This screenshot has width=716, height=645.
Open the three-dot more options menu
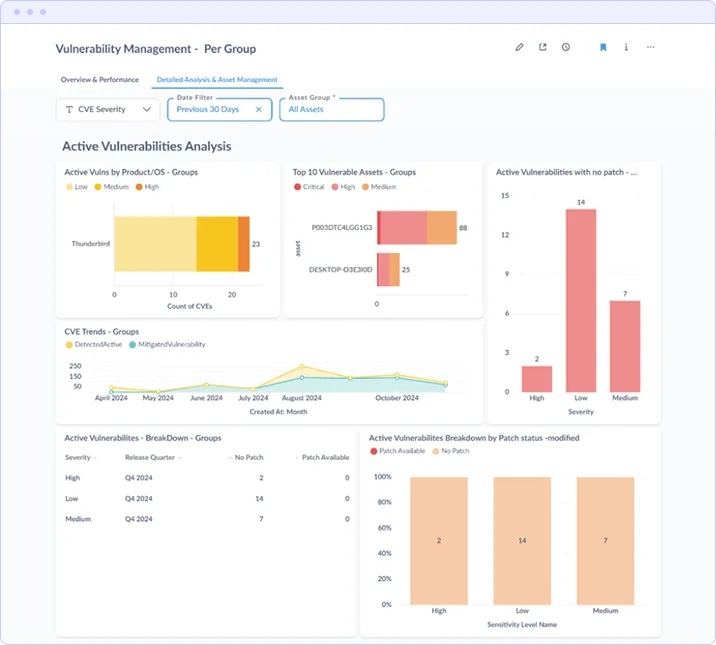pos(650,47)
